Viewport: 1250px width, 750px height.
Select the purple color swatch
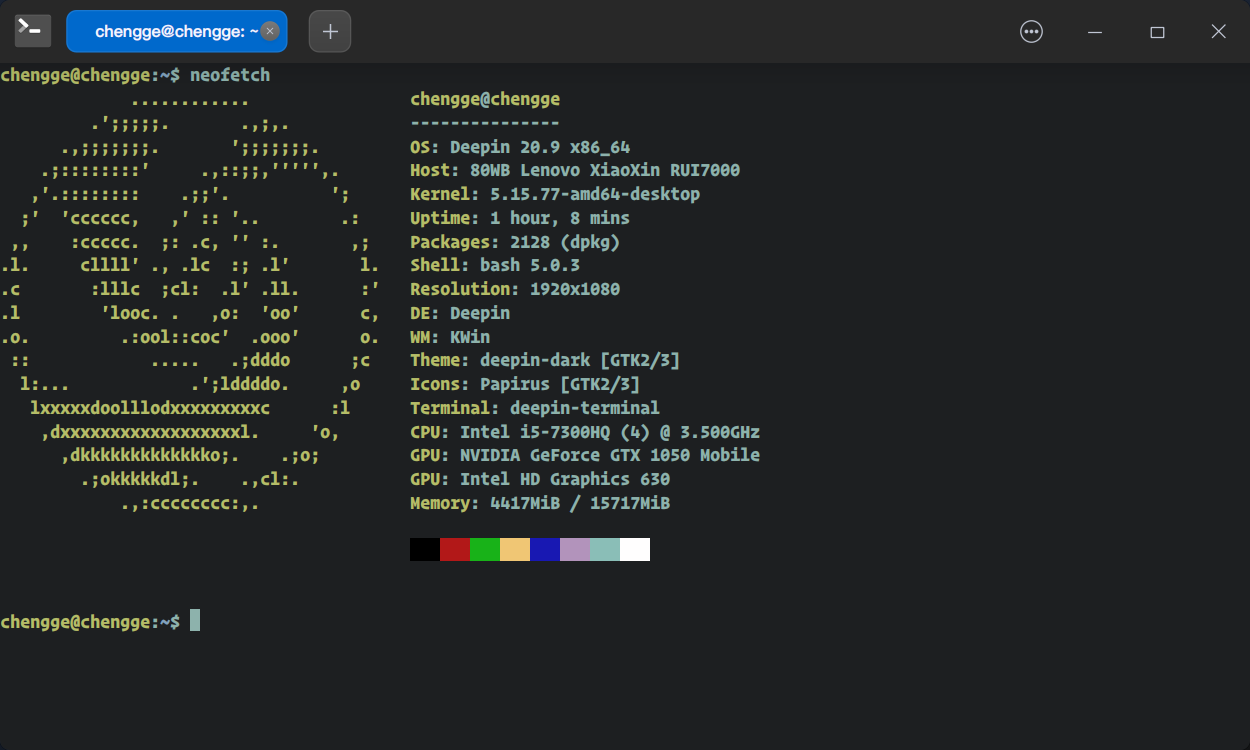573,549
